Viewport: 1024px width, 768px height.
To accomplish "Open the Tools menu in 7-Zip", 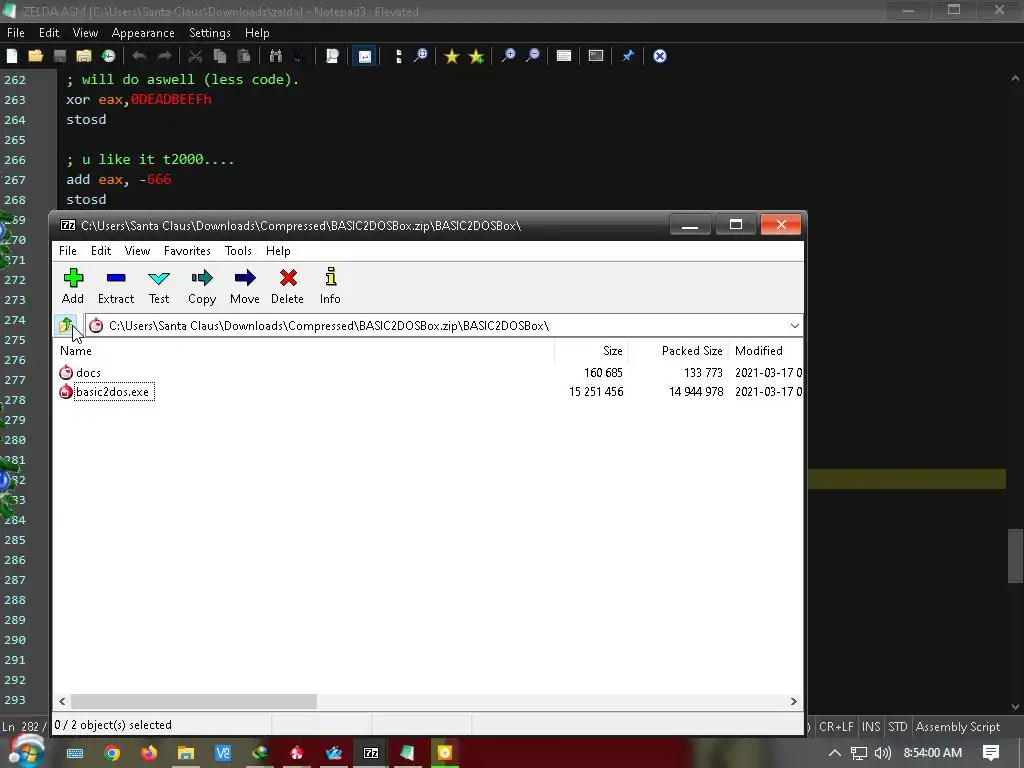I will [238, 251].
